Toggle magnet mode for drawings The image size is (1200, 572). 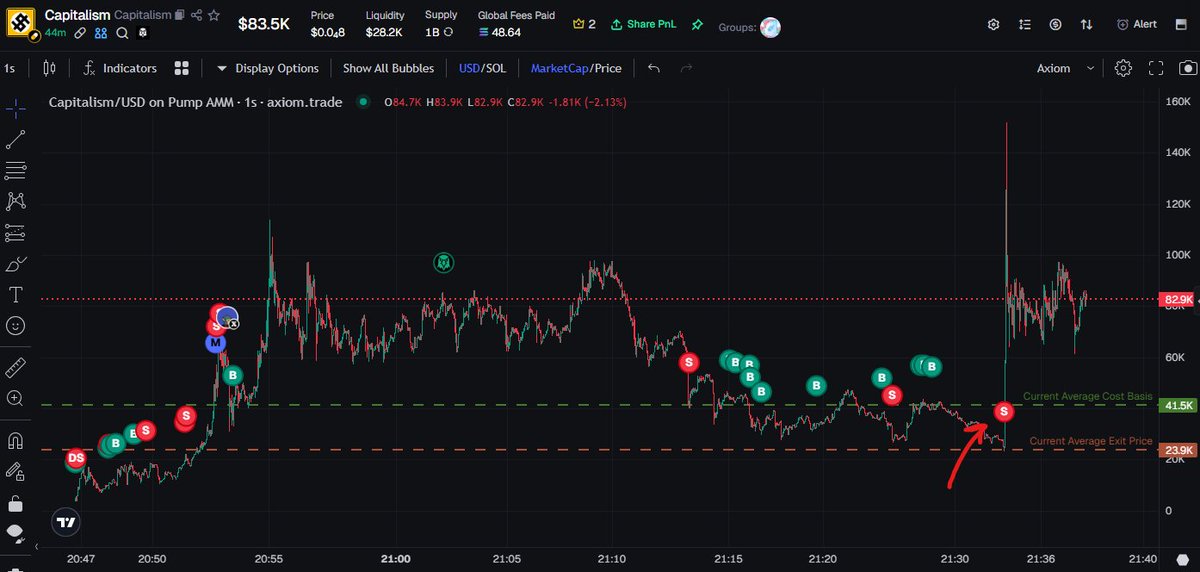pos(15,440)
